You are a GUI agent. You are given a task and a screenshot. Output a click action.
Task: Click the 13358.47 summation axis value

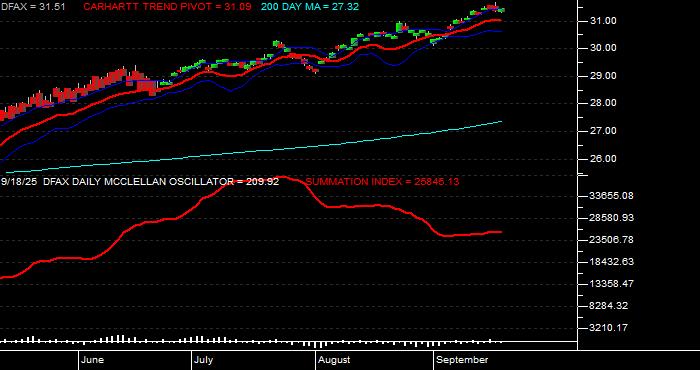(612, 284)
